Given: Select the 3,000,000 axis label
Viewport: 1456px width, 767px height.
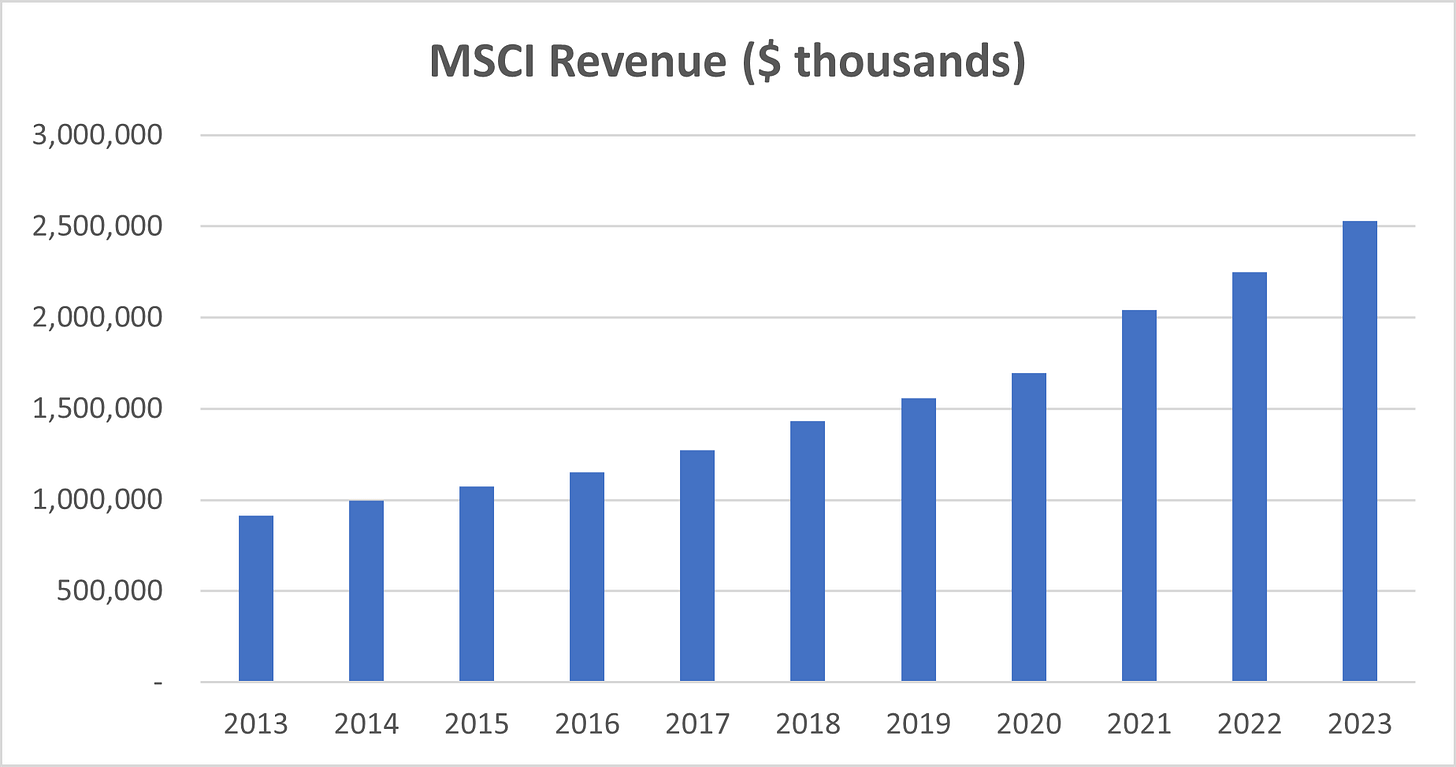Looking at the screenshot, I should coord(98,135).
